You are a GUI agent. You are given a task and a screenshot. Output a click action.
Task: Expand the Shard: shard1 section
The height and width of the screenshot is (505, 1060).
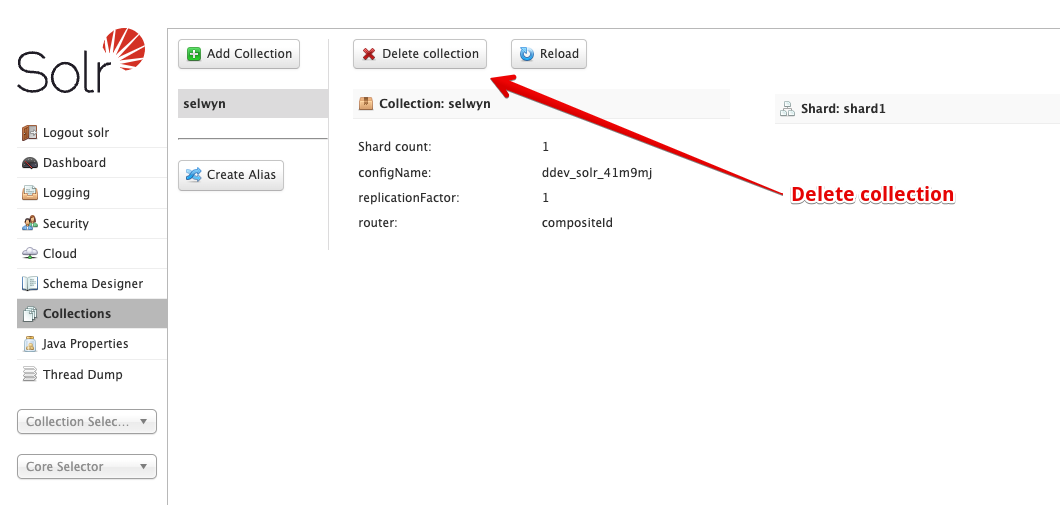[x=917, y=108]
